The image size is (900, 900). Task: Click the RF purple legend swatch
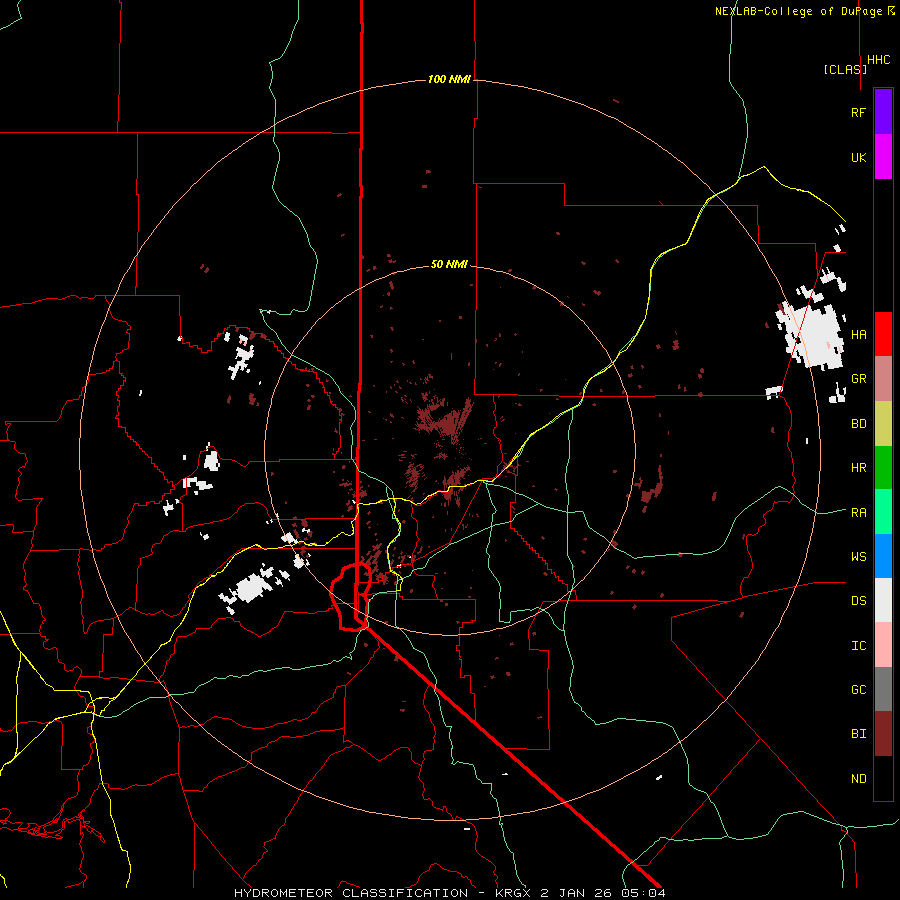883,112
